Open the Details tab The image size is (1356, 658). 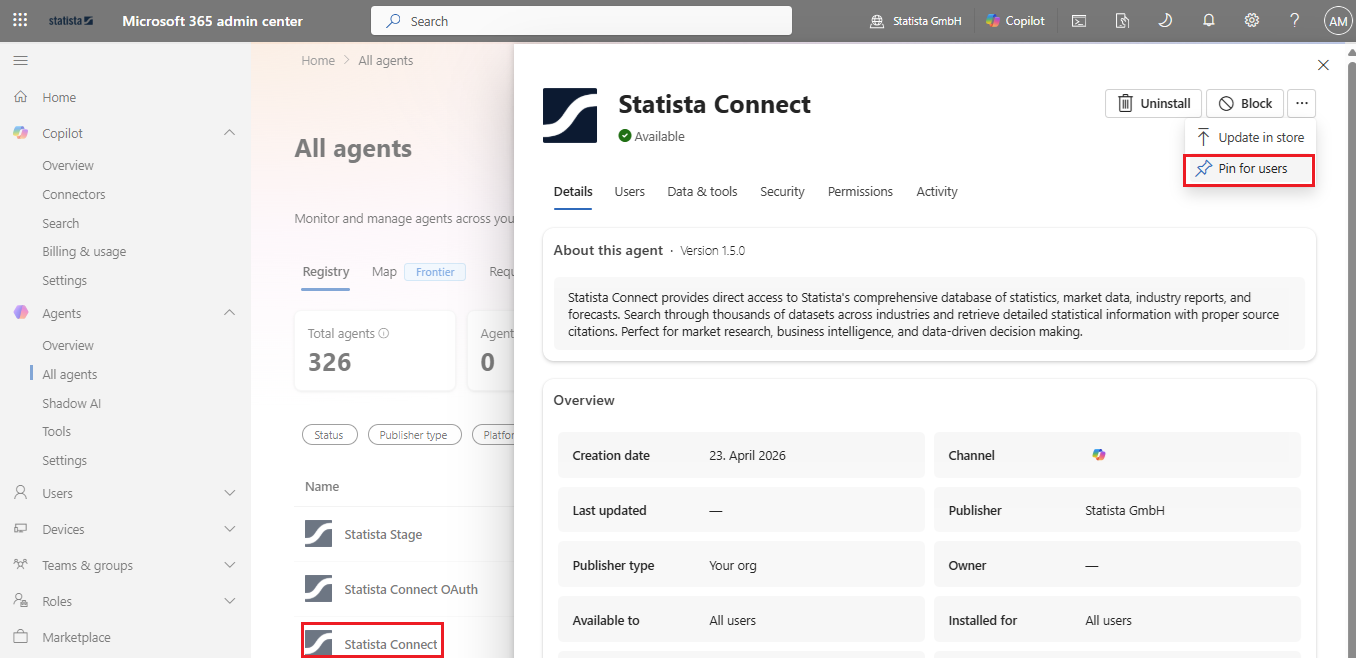(x=573, y=191)
